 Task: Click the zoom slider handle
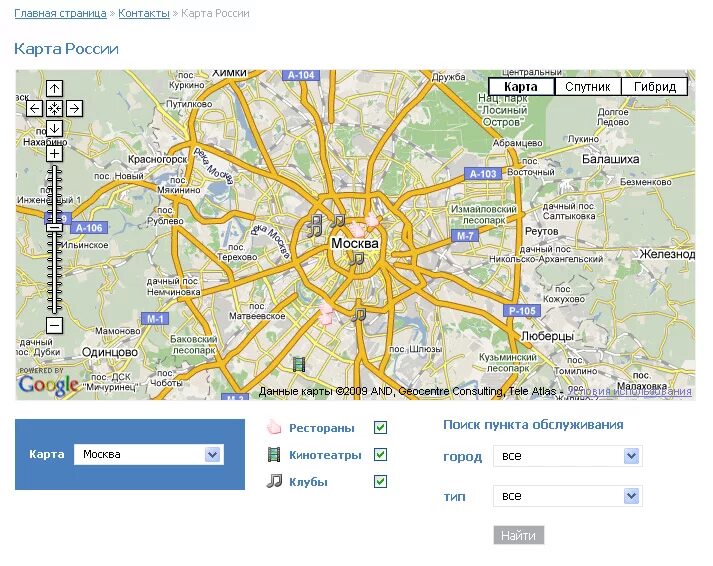pyautogui.click(x=55, y=227)
